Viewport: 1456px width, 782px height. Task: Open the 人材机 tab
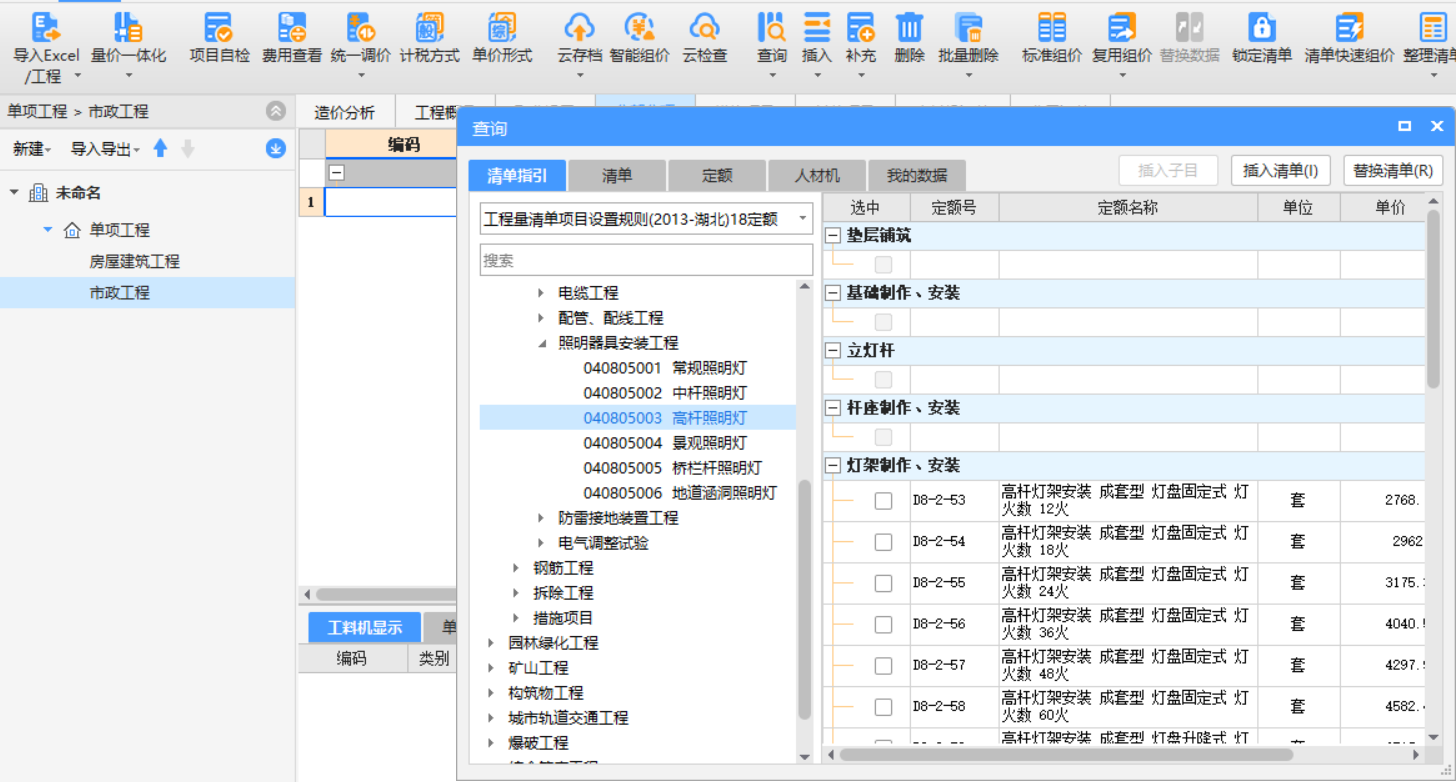(817, 175)
